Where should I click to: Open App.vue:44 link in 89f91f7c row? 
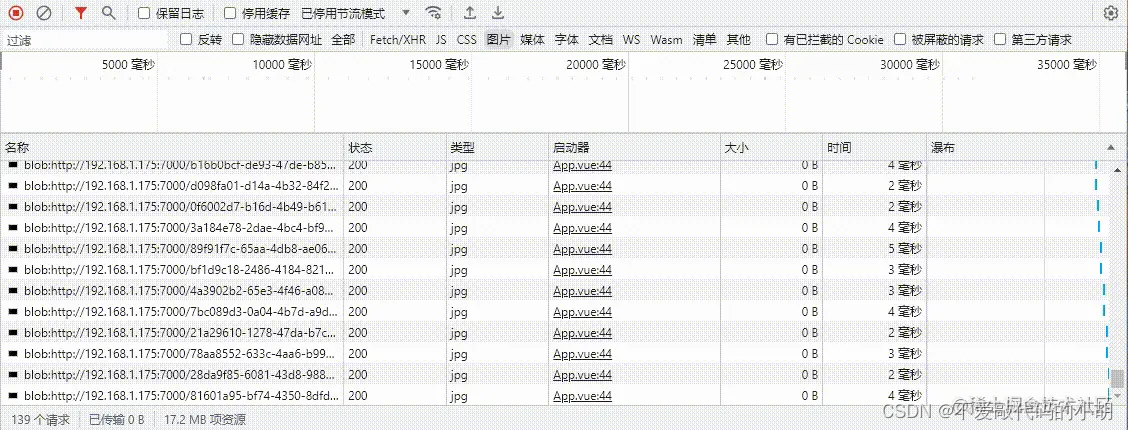582,249
